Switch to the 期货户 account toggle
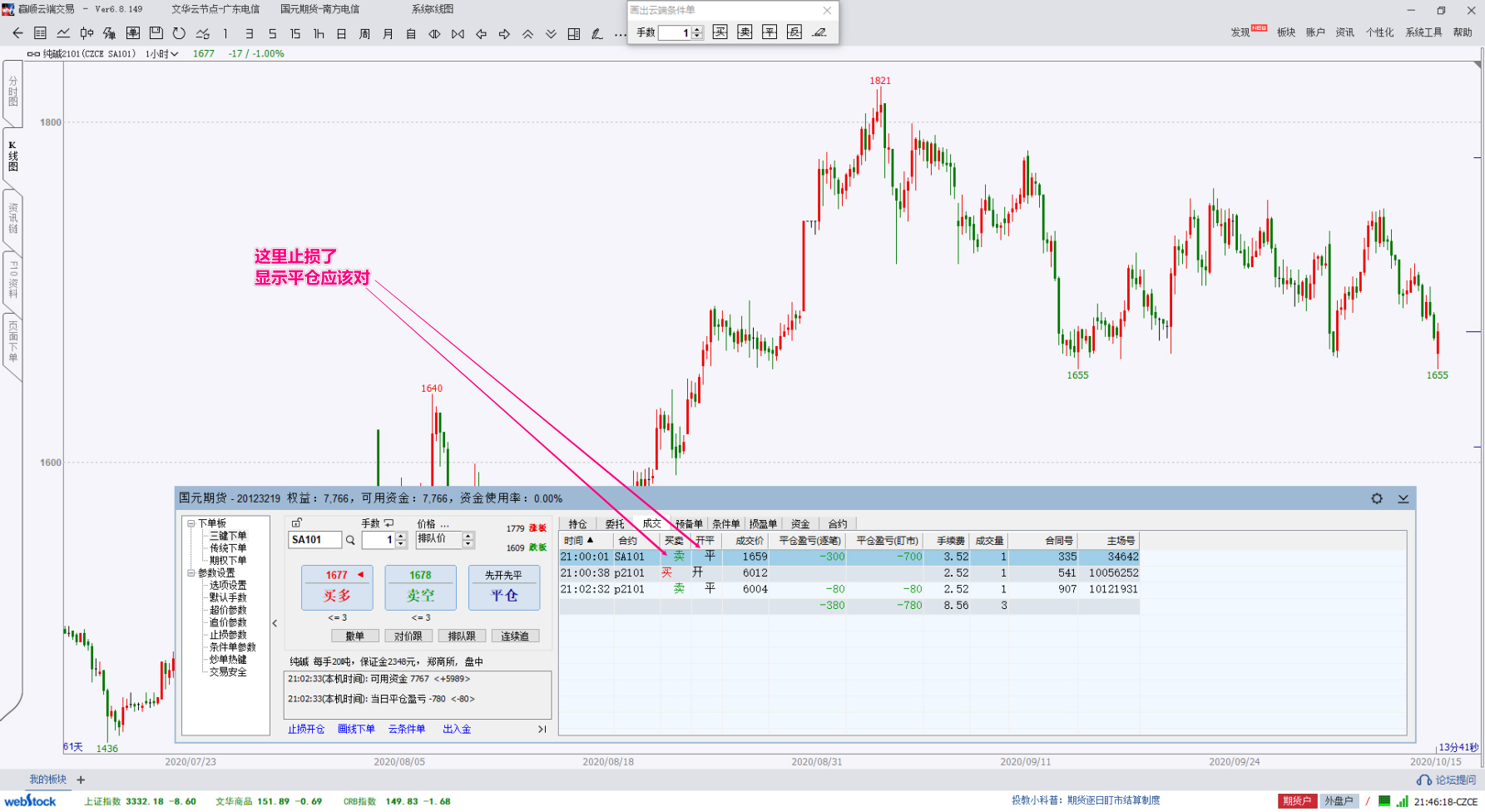 [1297, 801]
